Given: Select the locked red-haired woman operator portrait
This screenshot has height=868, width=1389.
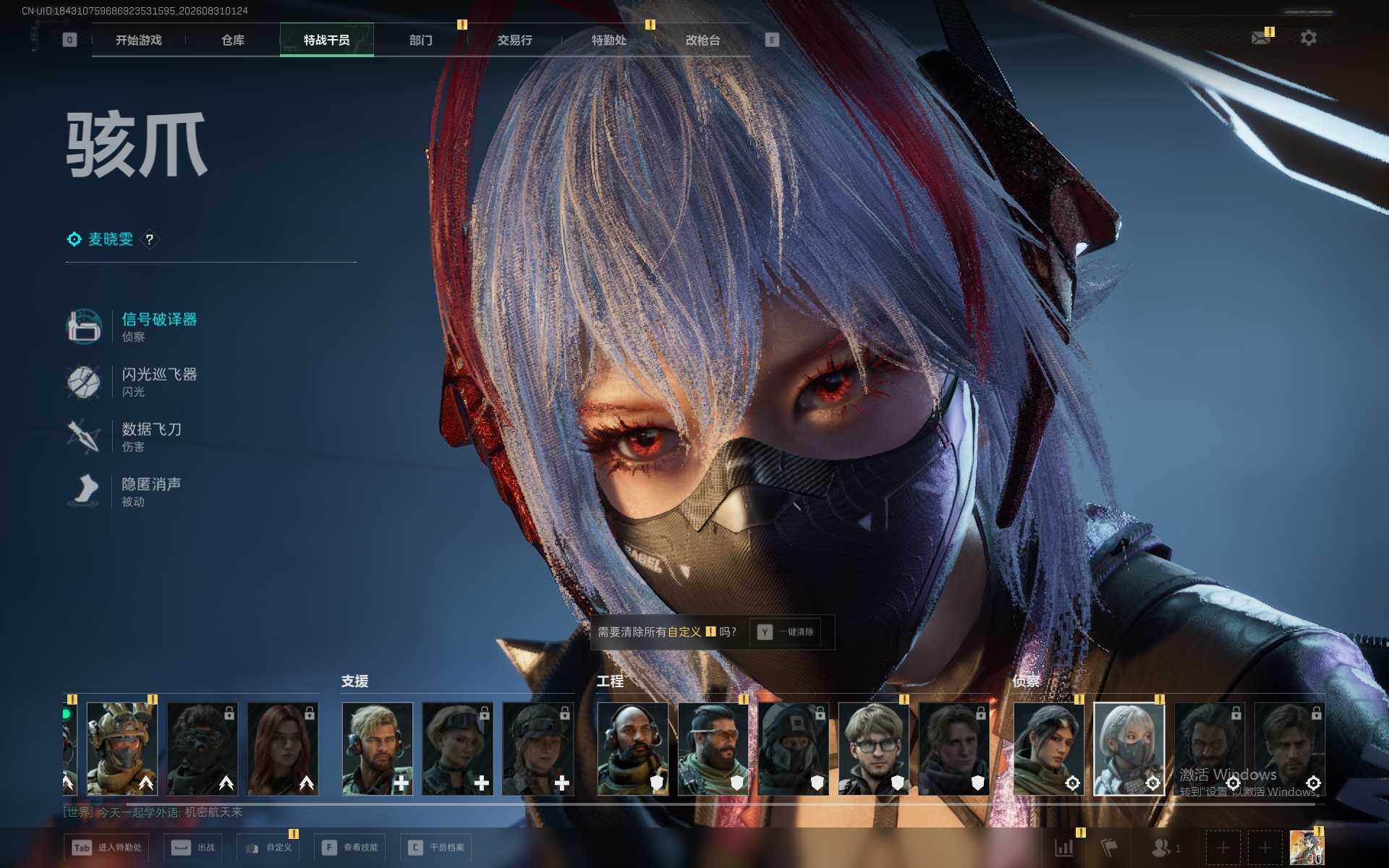Looking at the screenshot, I should click(x=283, y=749).
